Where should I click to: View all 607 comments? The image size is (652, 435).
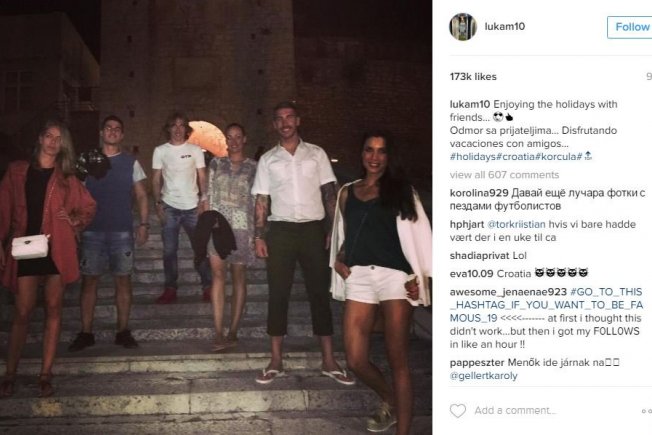(504, 175)
